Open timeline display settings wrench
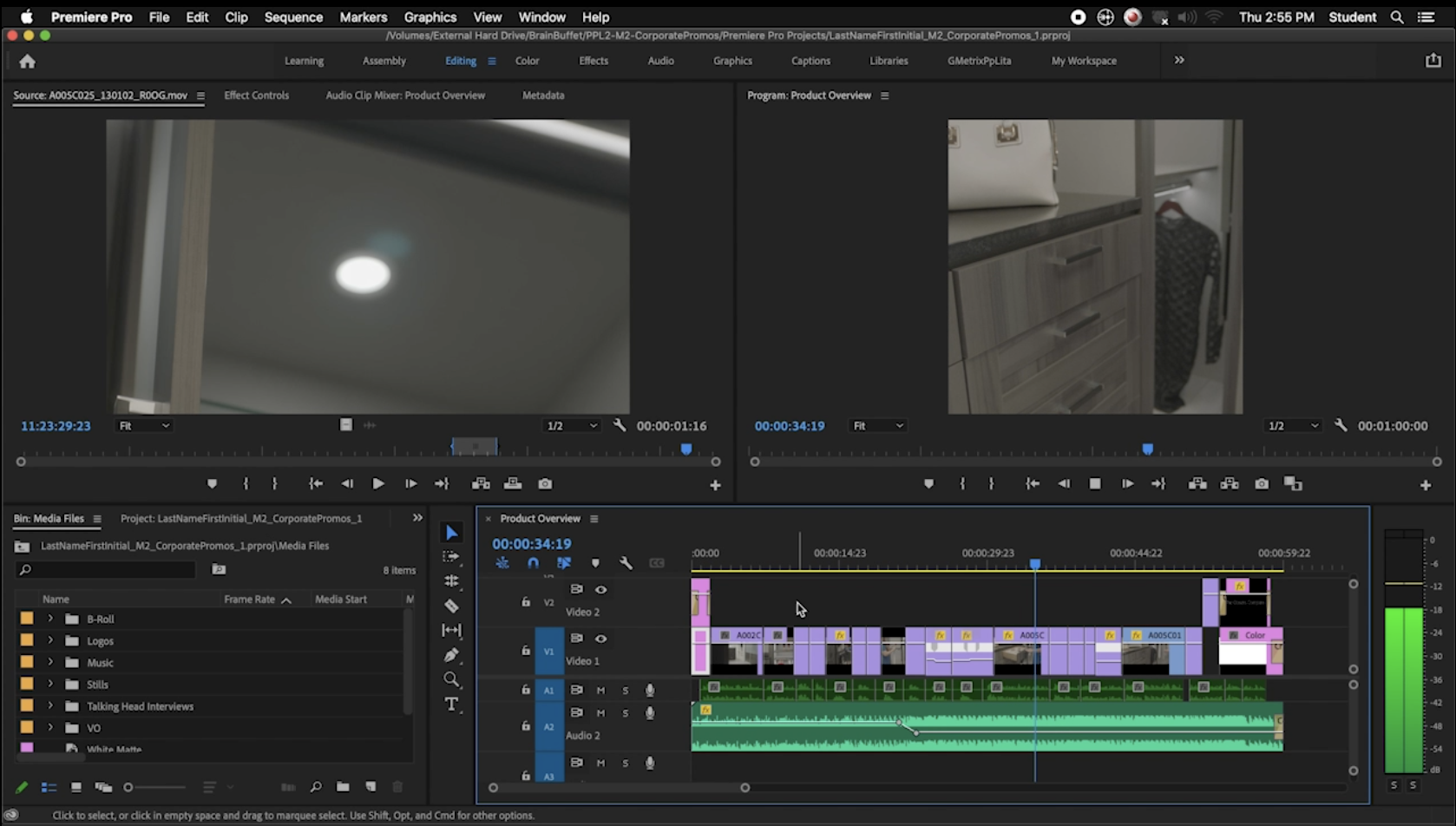The width and height of the screenshot is (1456, 826). pyautogui.click(x=626, y=563)
